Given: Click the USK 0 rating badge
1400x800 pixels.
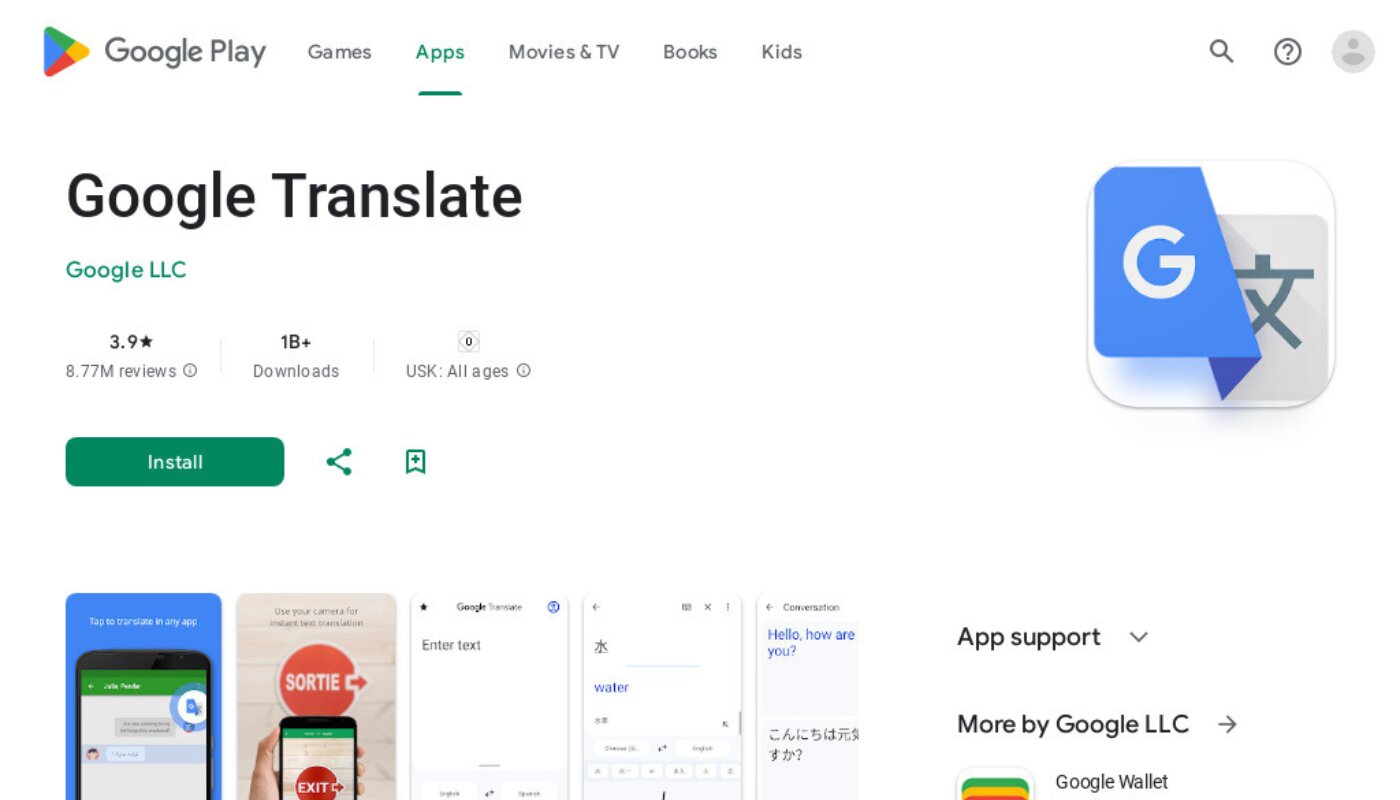Looking at the screenshot, I should coord(468,342).
